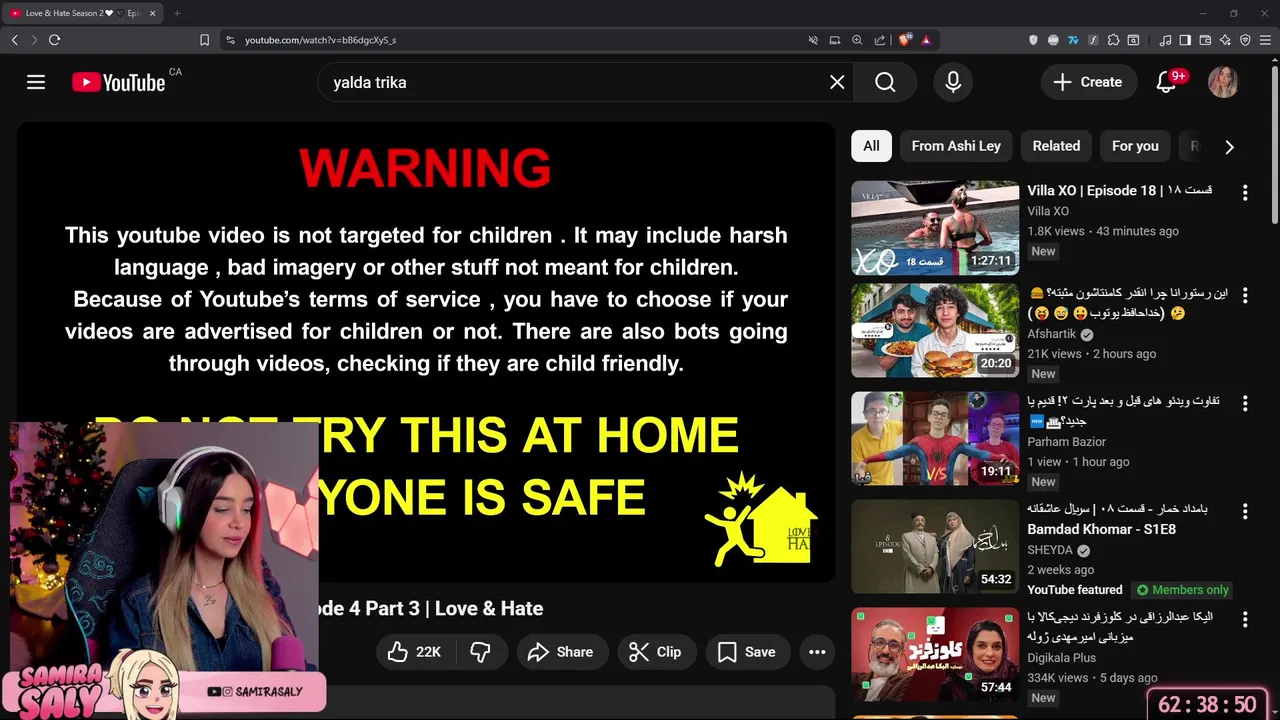This screenshot has width=1280, height=720.
Task: Open options for Bamdad Khomar S1E8 video
Action: coord(1245,511)
